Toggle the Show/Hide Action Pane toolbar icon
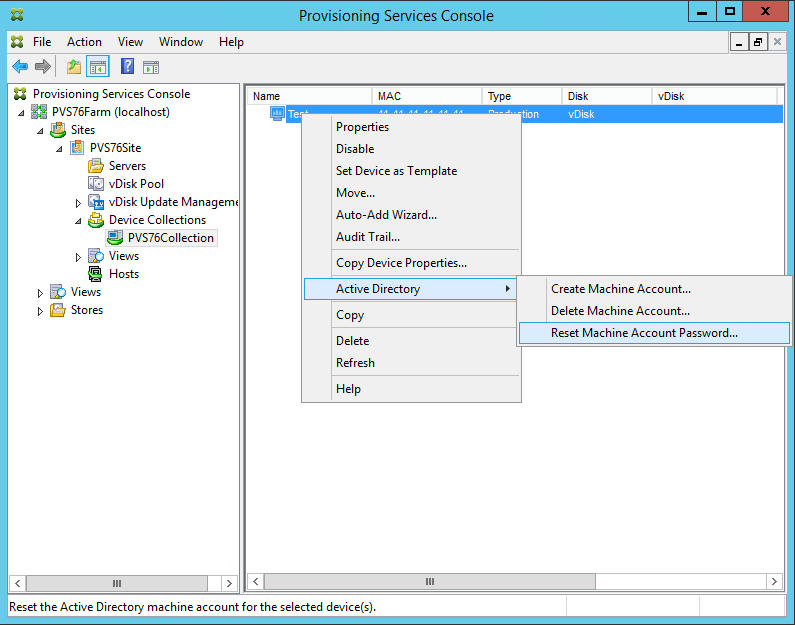The width and height of the screenshot is (795, 625). pyautogui.click(x=151, y=67)
